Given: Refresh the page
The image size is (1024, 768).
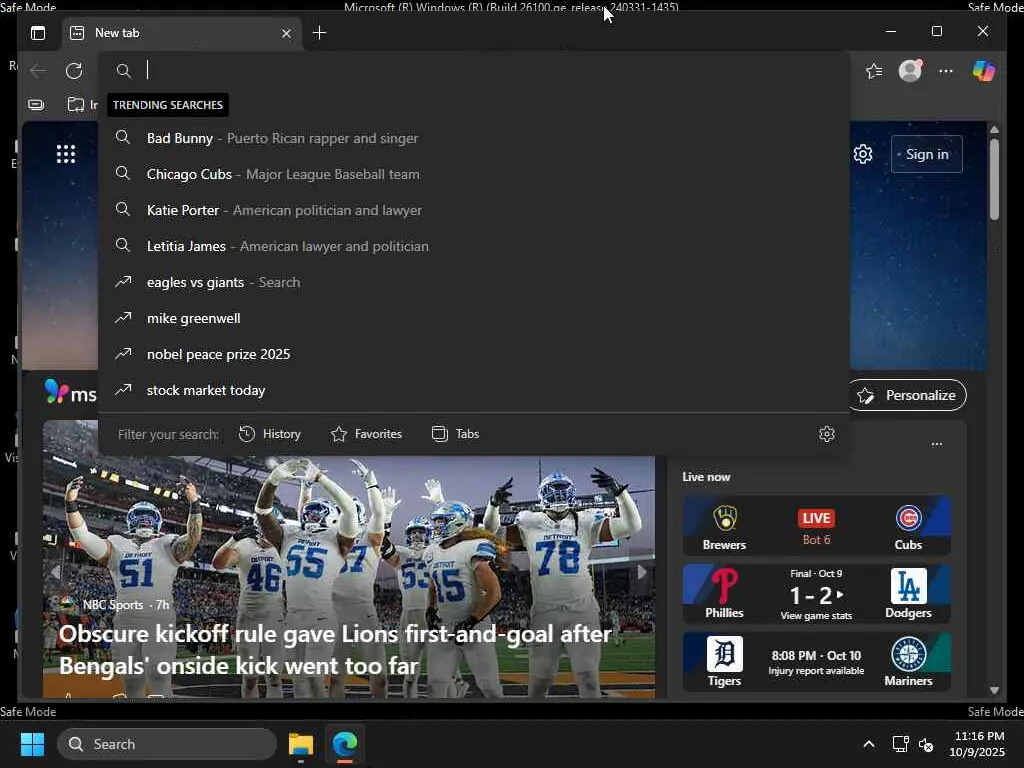Looking at the screenshot, I should click(74, 71).
